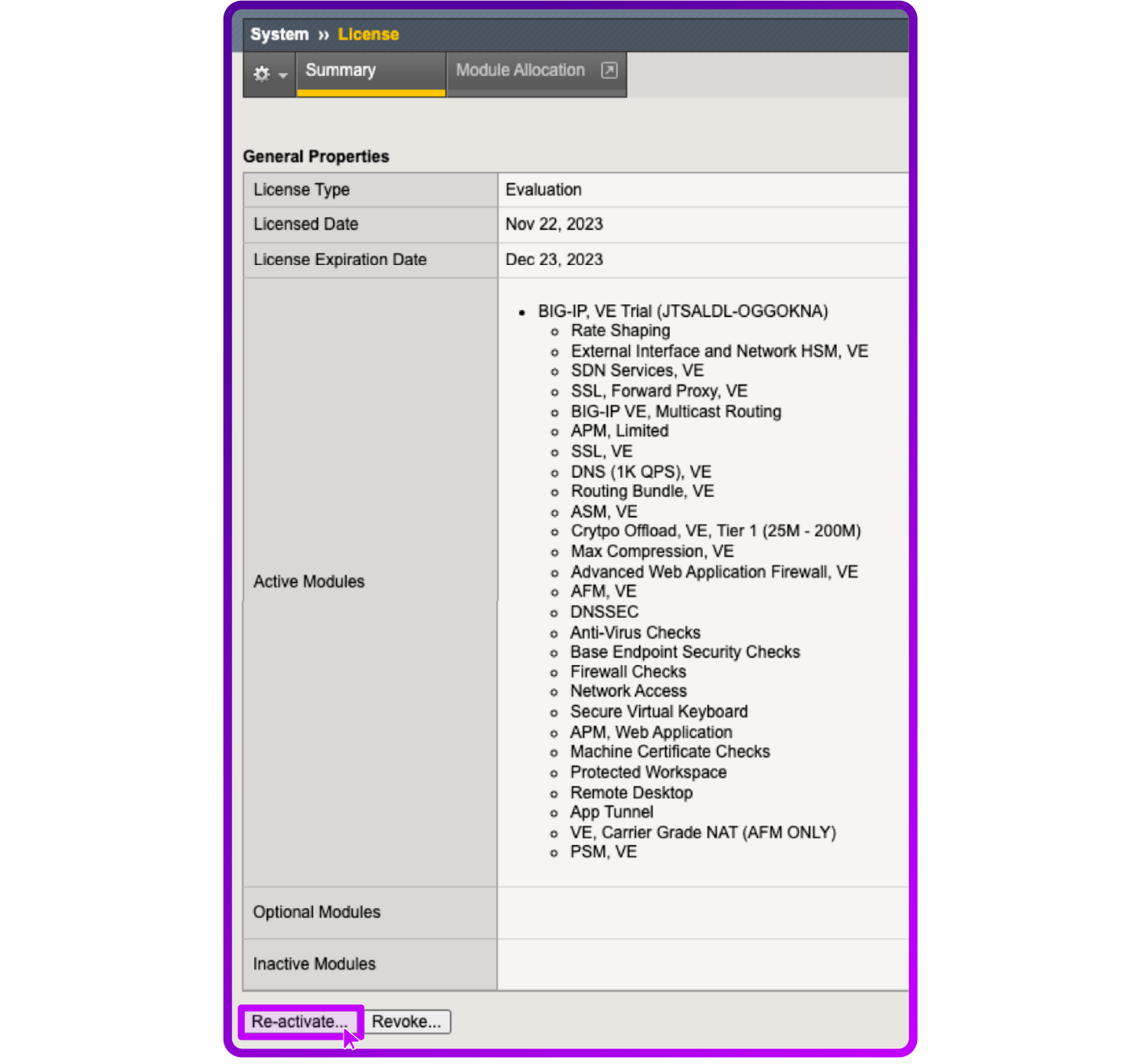The image size is (1142, 1064).
Task: Select Machine Certificate Checks
Action: 670,752
